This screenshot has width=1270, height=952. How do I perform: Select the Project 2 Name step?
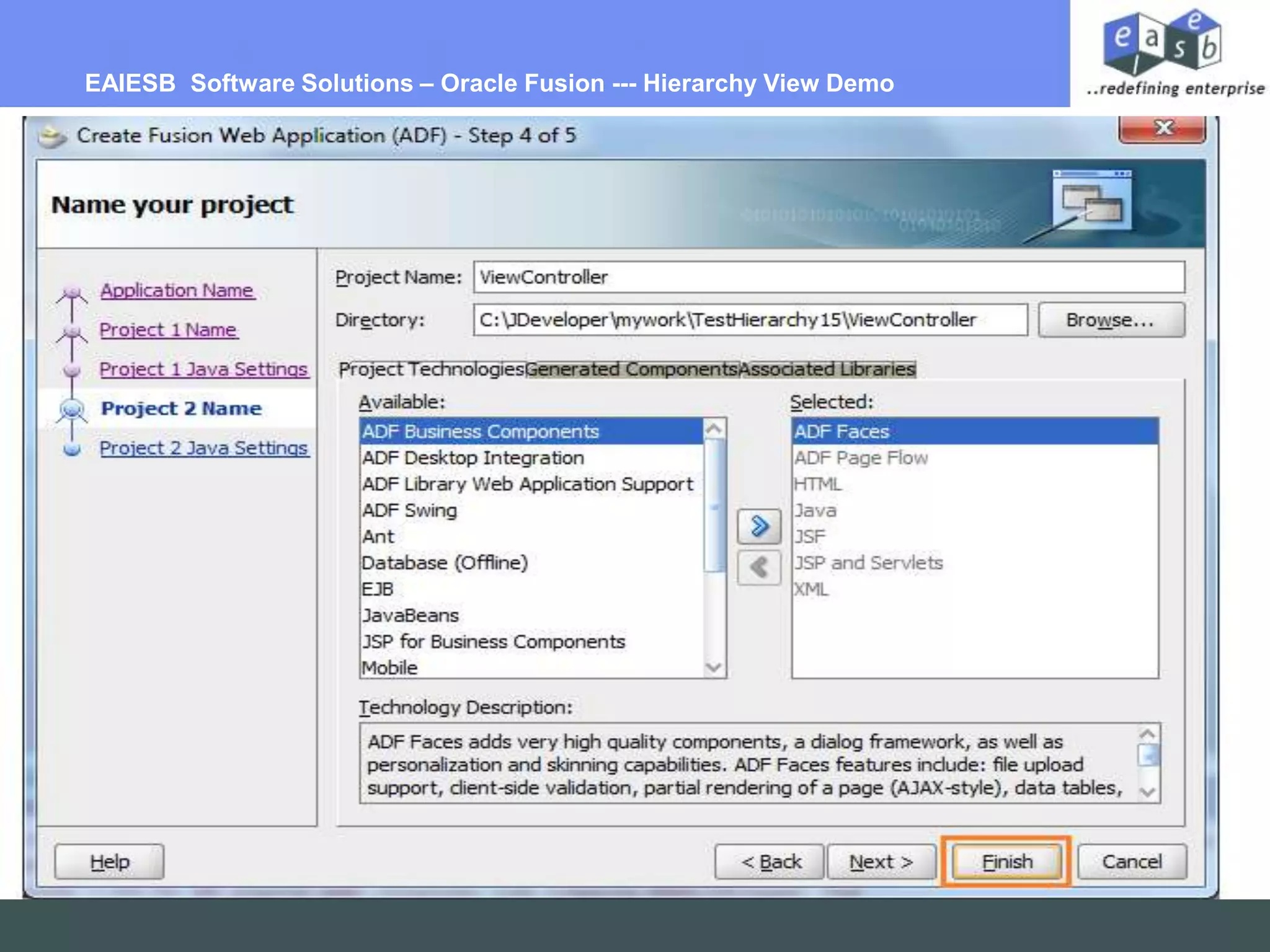pos(181,408)
